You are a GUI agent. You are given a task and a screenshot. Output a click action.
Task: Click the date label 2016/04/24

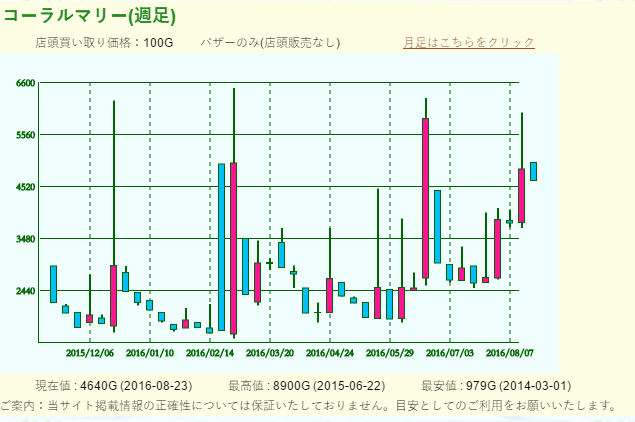pos(330,353)
